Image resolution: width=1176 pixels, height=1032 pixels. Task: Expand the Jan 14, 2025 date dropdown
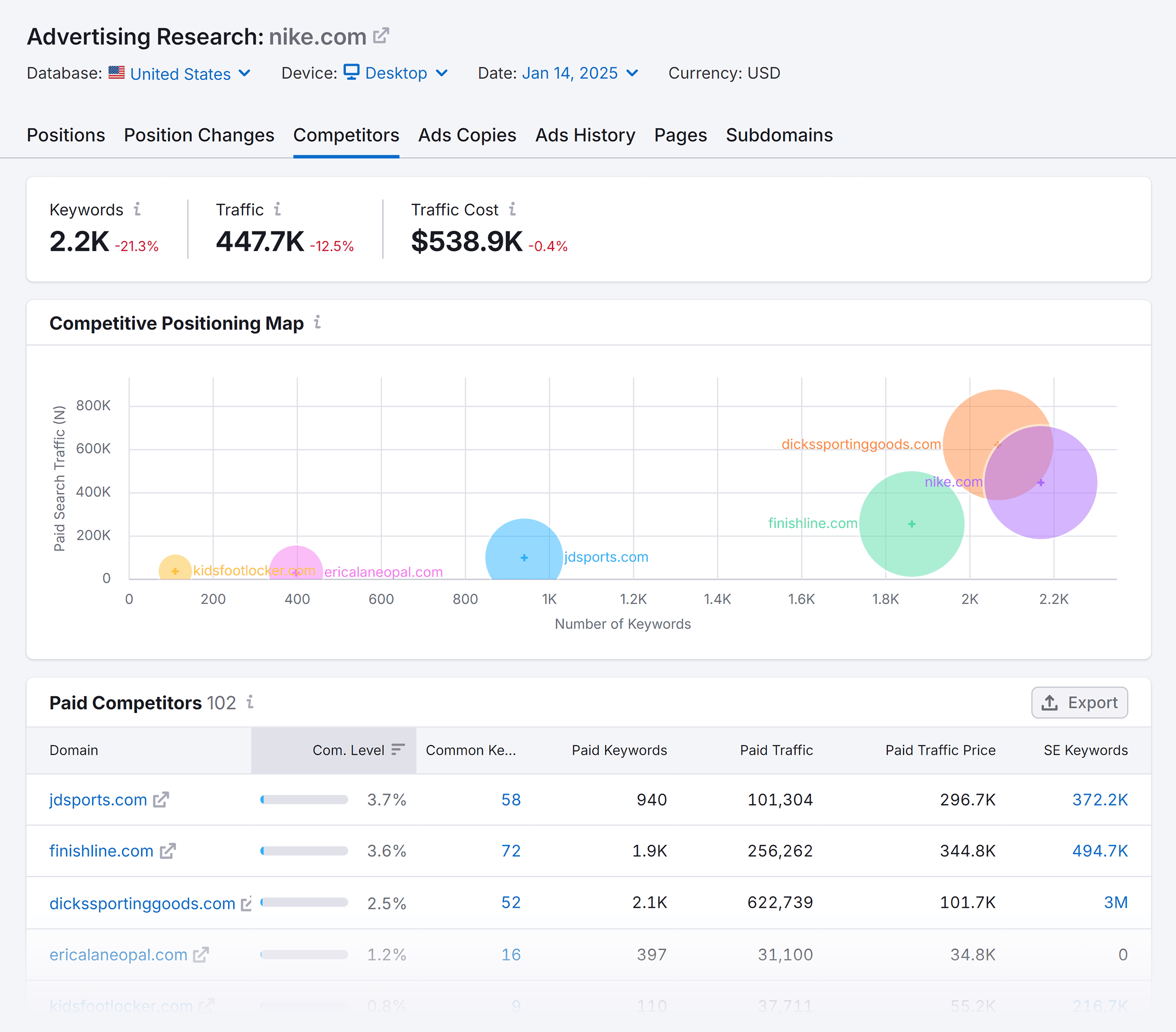580,73
